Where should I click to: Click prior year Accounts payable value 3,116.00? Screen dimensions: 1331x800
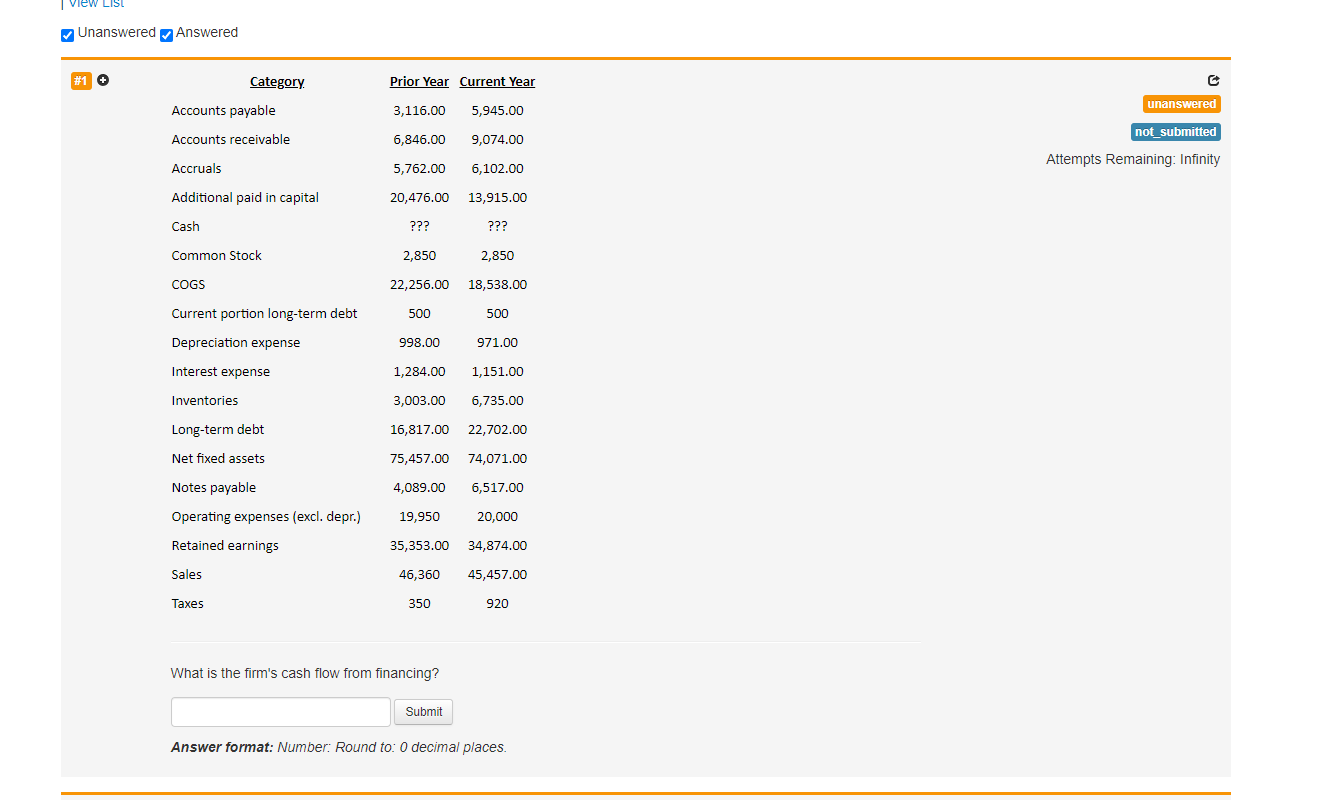click(x=419, y=111)
